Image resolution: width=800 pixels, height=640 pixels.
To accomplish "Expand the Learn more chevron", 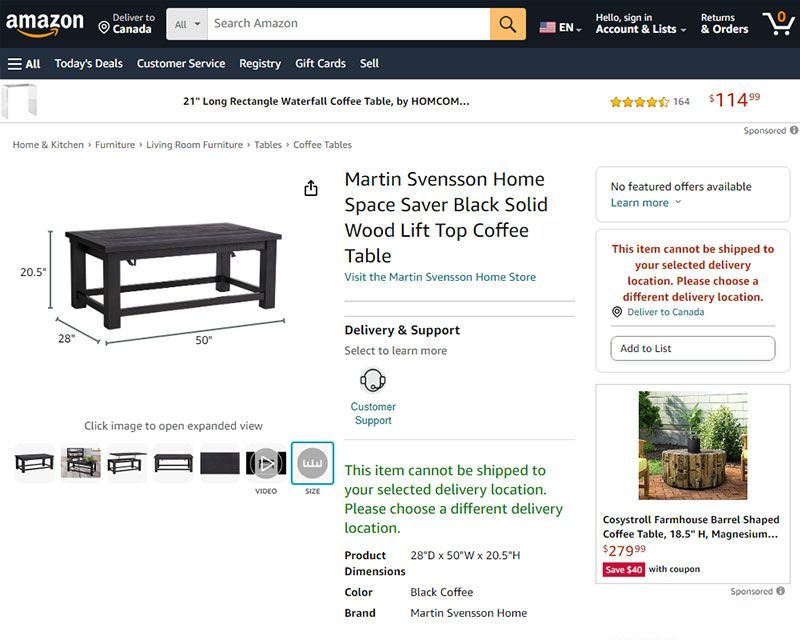I will point(678,202).
